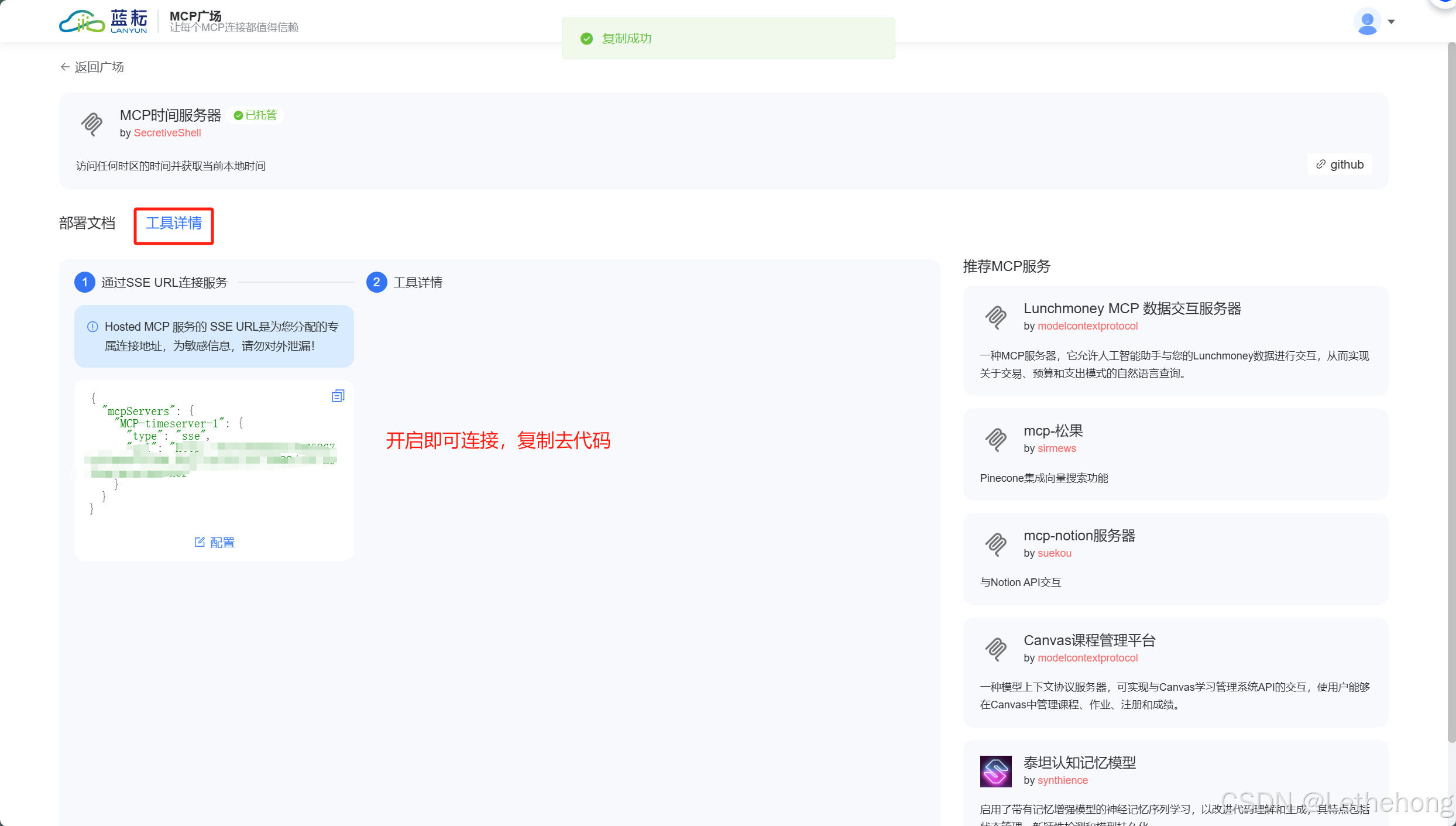Click the LANYUN cloud logo
This screenshot has height=826, width=1456.
coord(104,22)
